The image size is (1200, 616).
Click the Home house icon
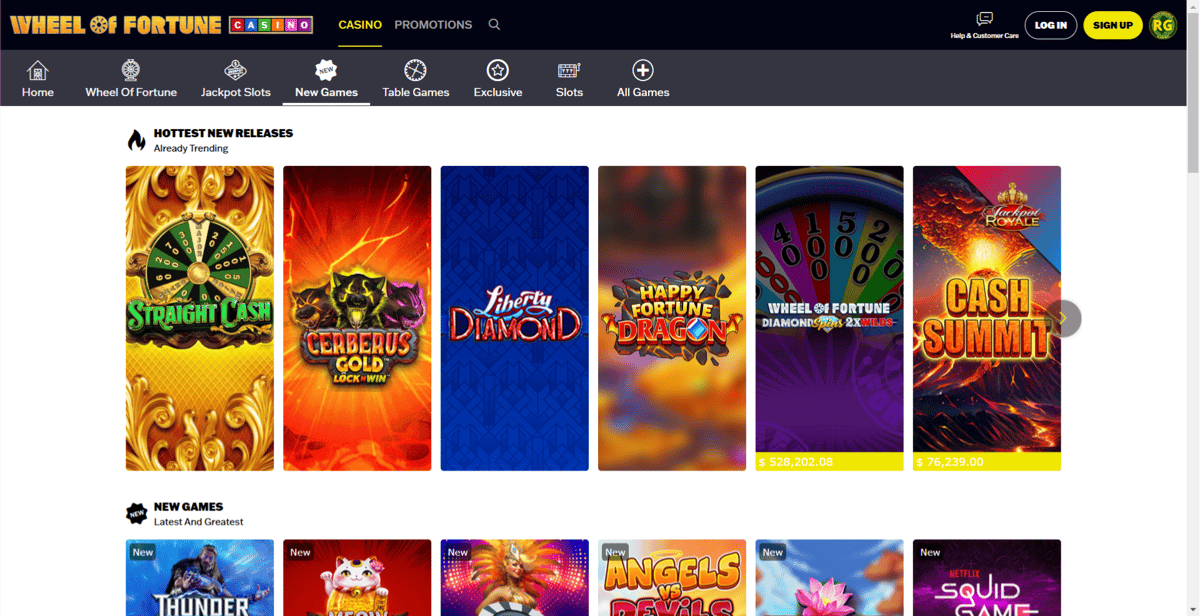pyautogui.click(x=38, y=71)
